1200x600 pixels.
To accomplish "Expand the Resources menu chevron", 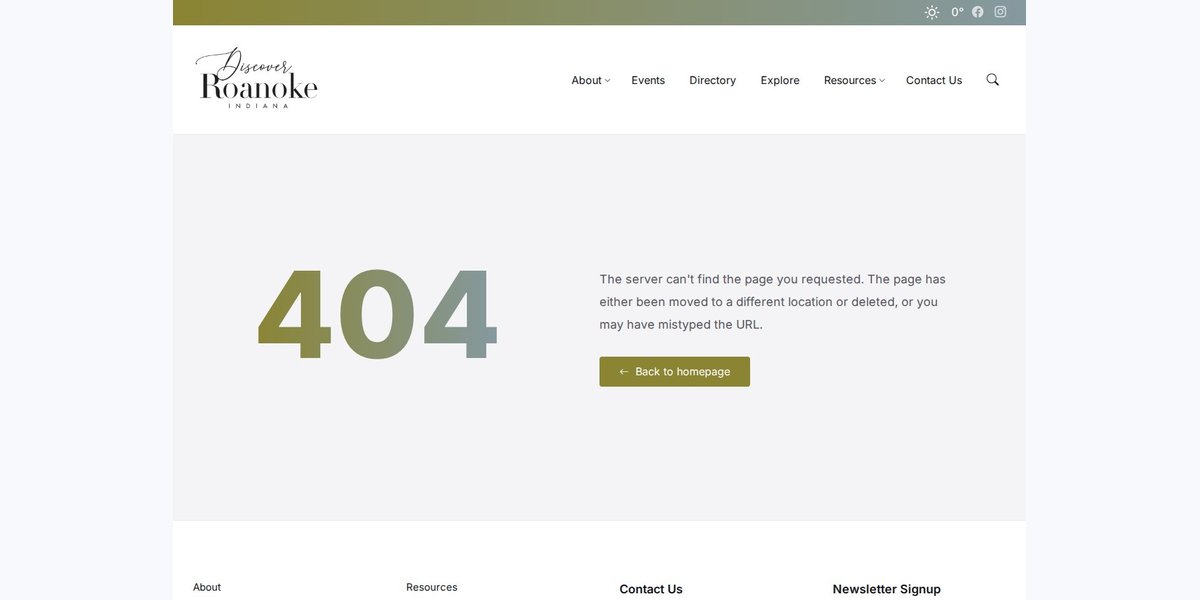I will point(882,81).
